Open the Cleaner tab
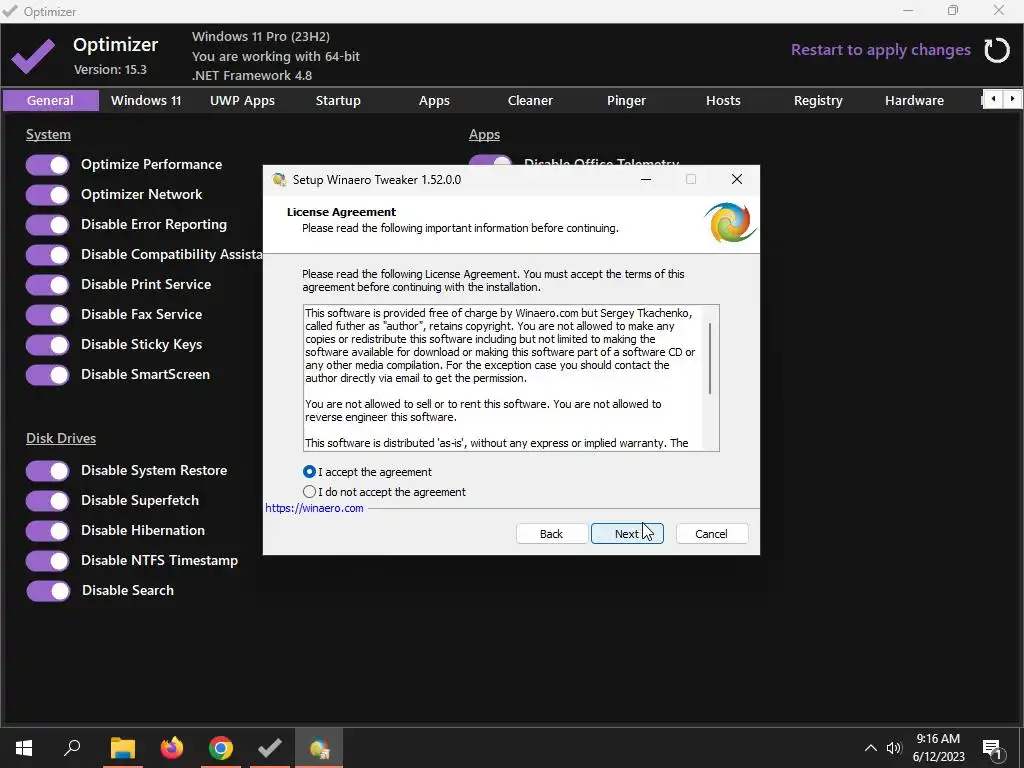Viewport: 1024px width, 768px height. pyautogui.click(x=530, y=101)
